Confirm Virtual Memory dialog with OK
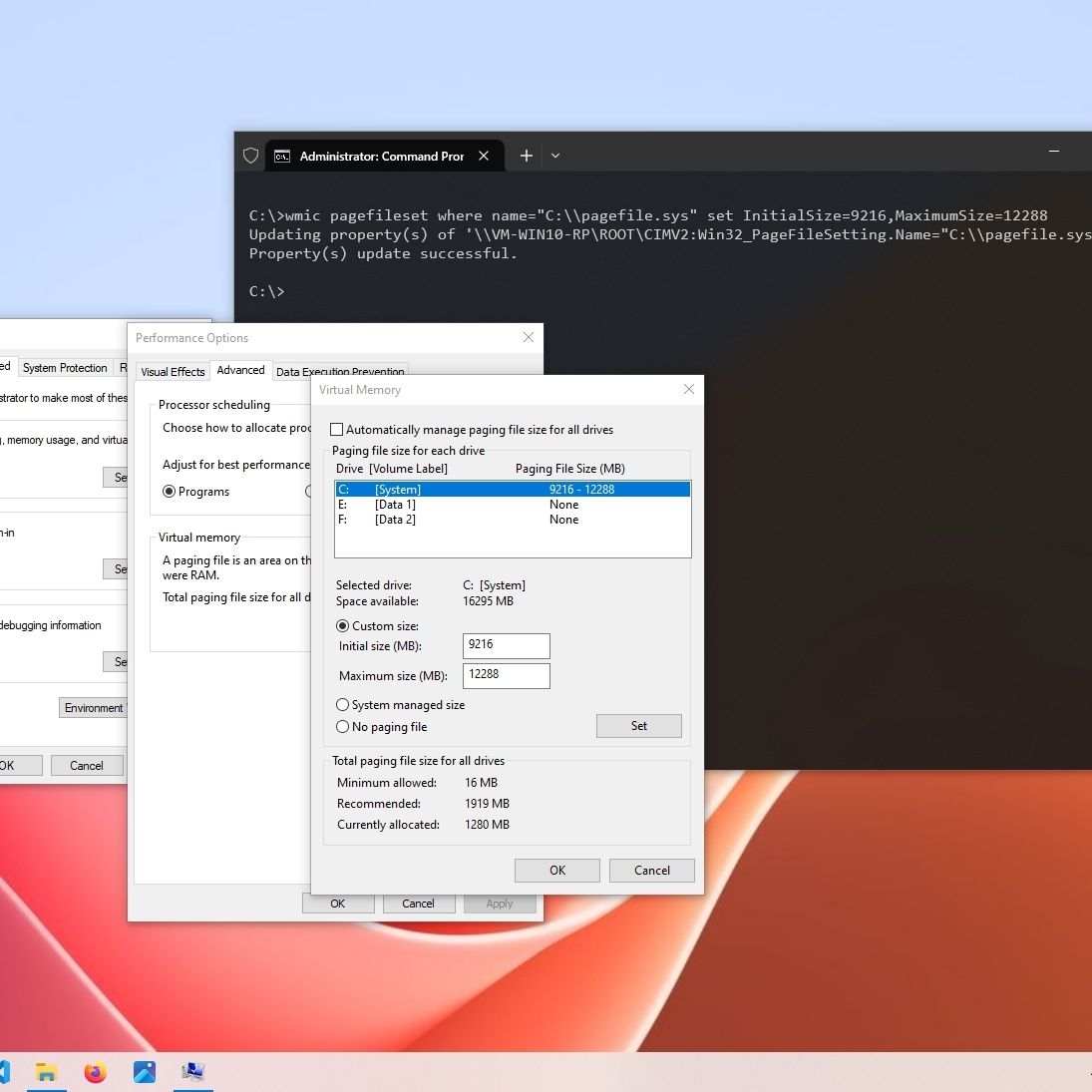Screen dimensions: 1092x1092 [x=556, y=870]
